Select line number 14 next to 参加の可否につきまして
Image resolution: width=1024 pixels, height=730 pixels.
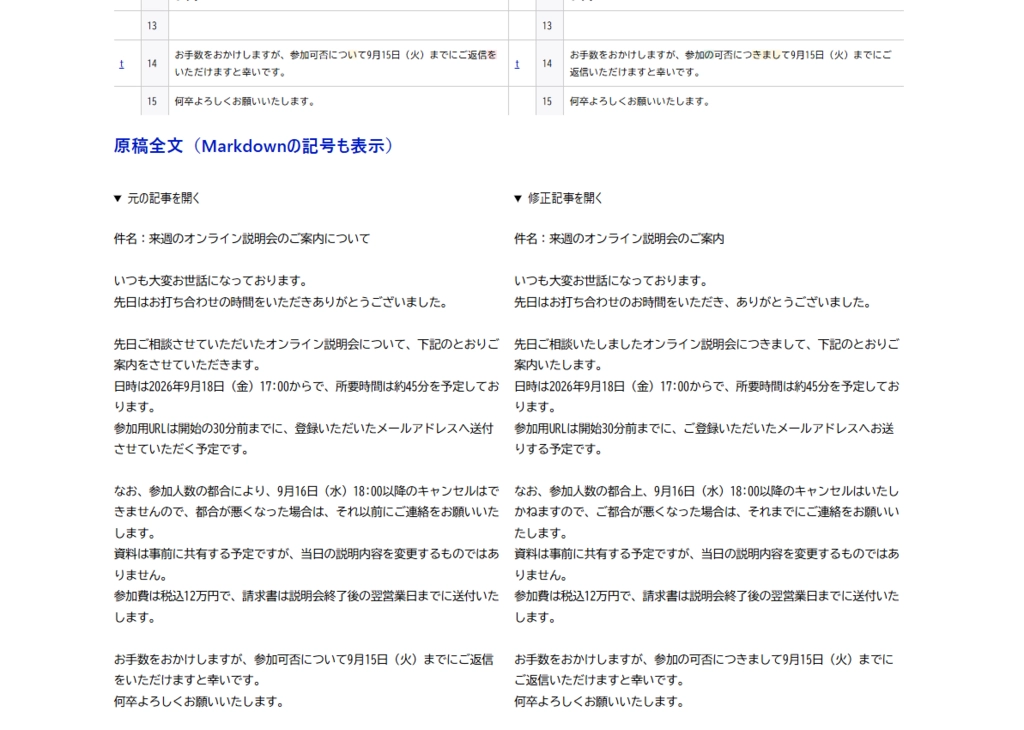coord(547,64)
